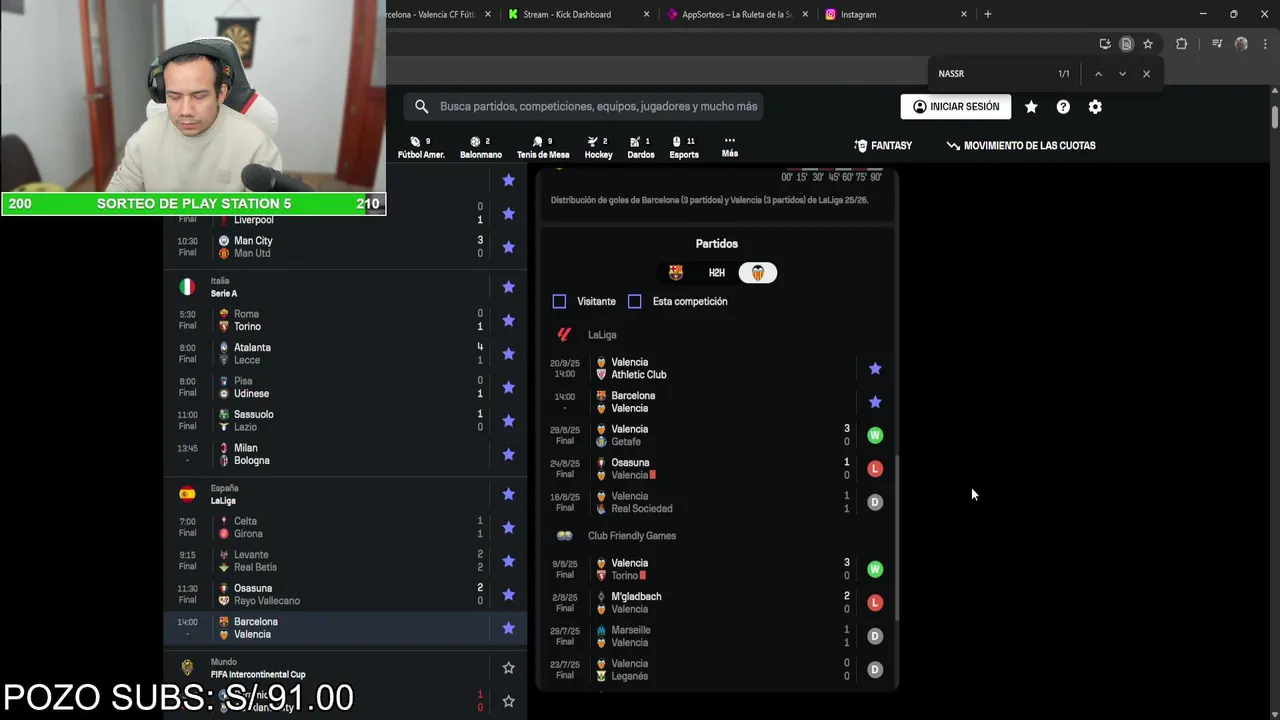Open the help question mark icon
The height and width of the screenshot is (720, 1280).
[x=1063, y=107]
